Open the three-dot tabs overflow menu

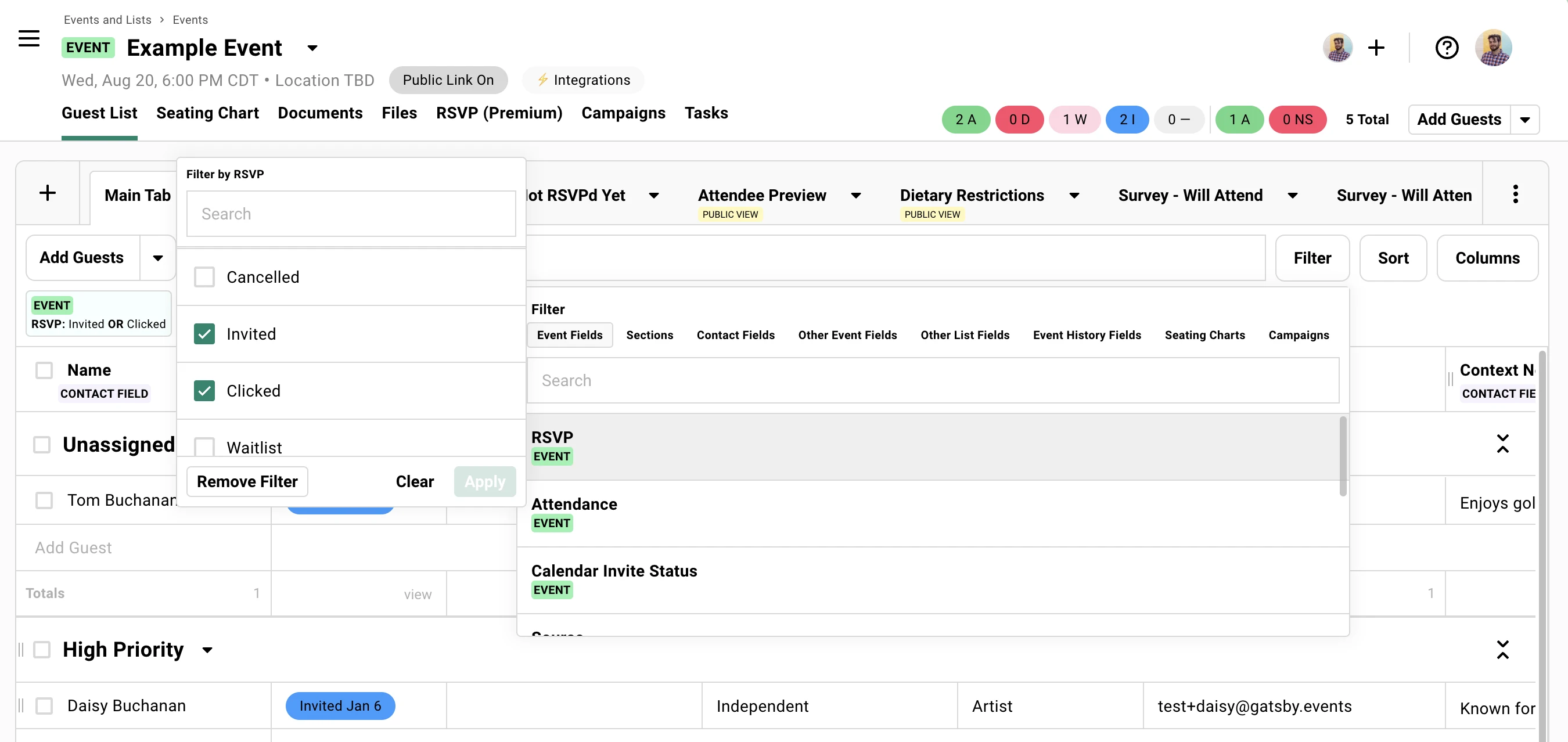(x=1515, y=194)
